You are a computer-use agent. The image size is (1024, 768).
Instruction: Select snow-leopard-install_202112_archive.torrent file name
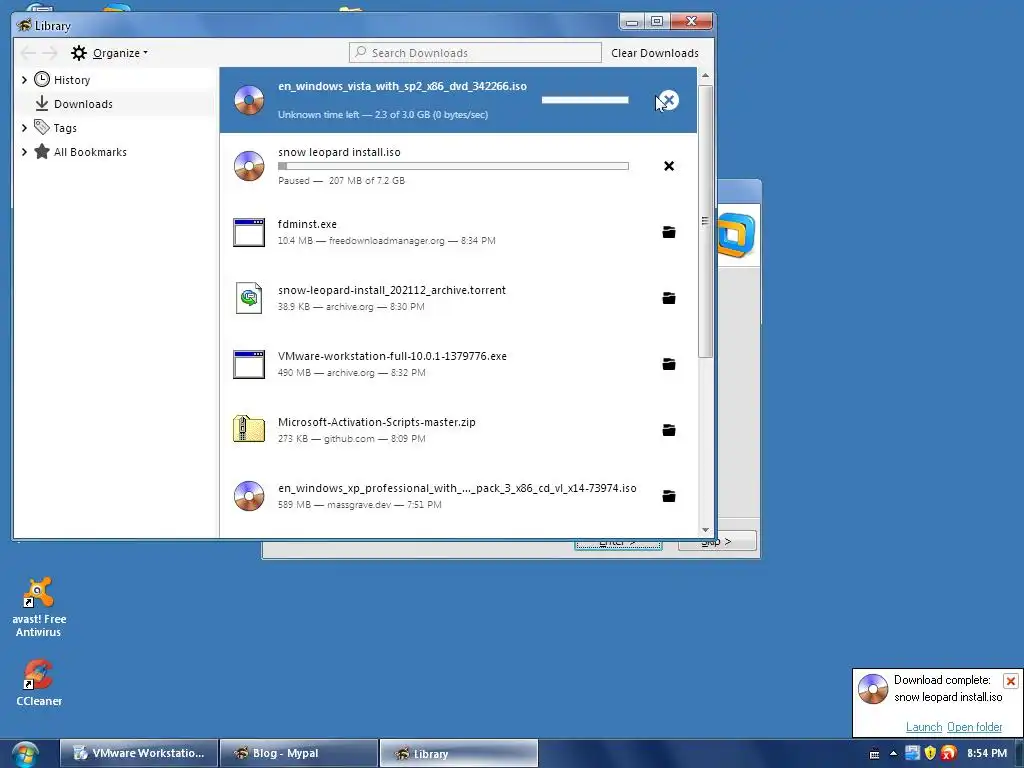click(x=392, y=290)
